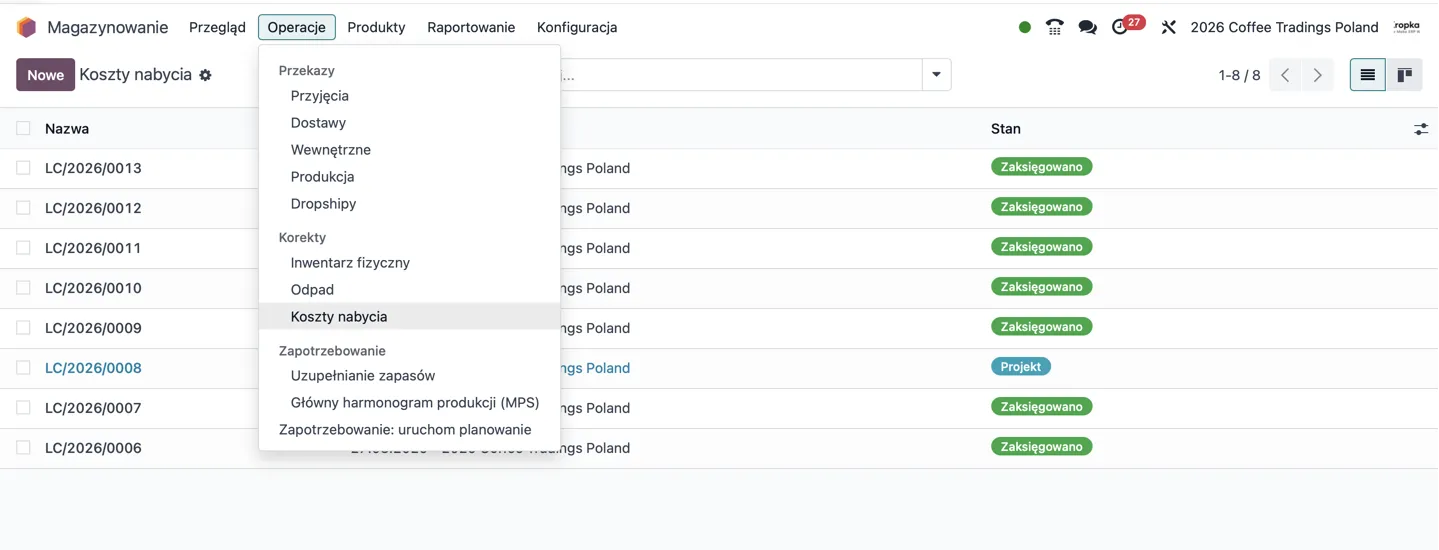
Task: Open the debug tools wrench icon
Action: click(1168, 27)
